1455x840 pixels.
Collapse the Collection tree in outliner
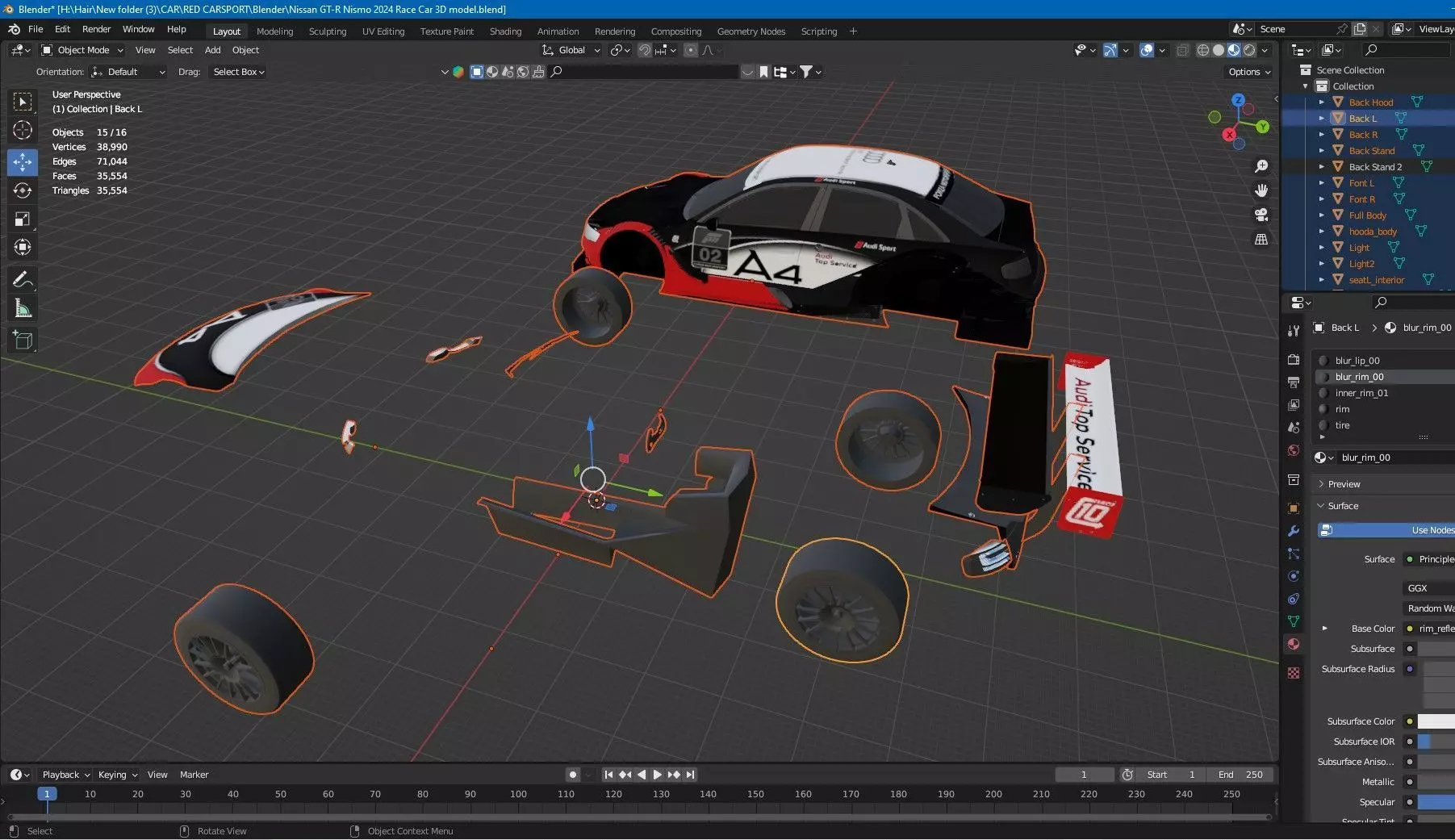pyautogui.click(x=1306, y=86)
